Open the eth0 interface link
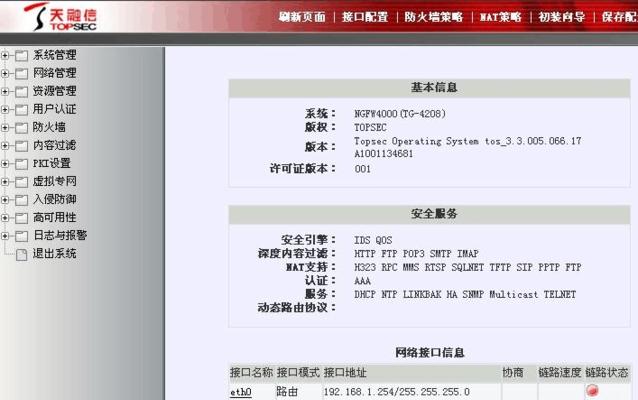 coord(240,392)
